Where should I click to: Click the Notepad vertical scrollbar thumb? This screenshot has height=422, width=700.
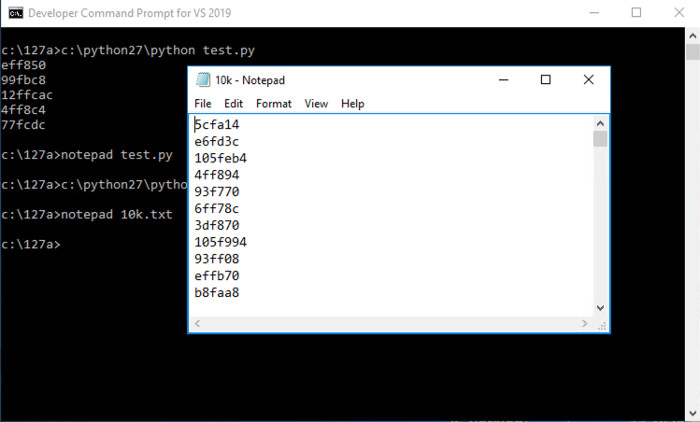pyautogui.click(x=600, y=139)
